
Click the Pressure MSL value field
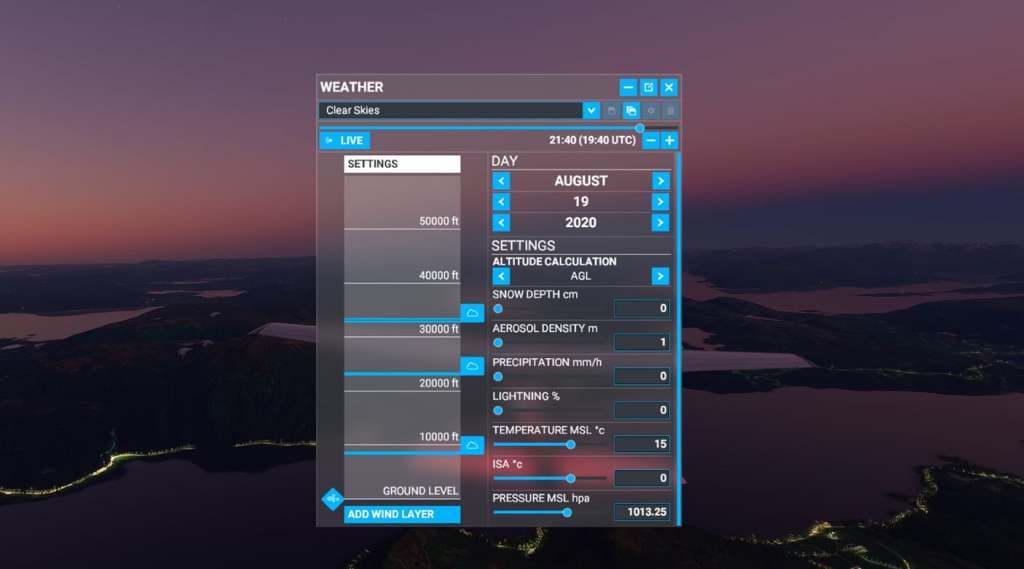coord(642,512)
